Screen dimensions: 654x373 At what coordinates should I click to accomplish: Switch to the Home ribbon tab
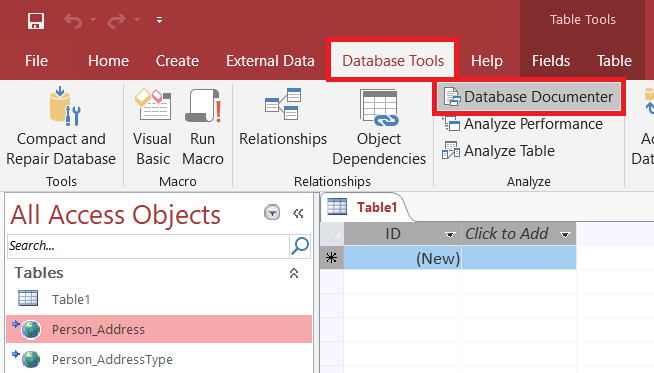[x=108, y=61]
